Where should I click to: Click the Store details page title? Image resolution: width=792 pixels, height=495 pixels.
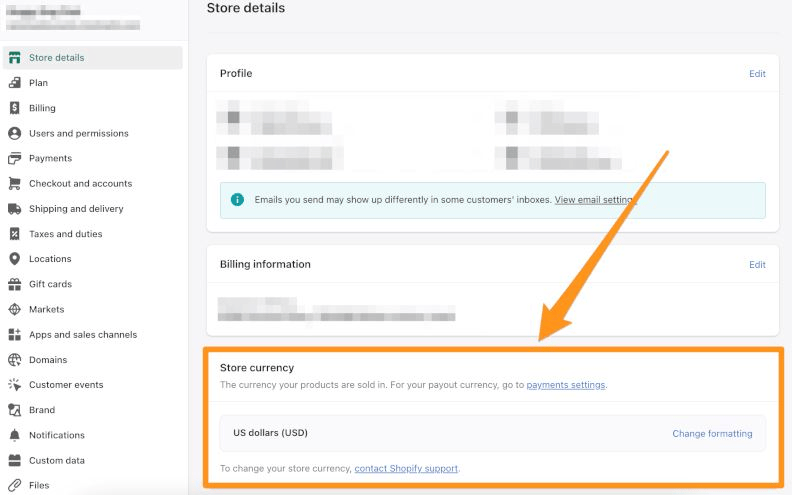246,8
